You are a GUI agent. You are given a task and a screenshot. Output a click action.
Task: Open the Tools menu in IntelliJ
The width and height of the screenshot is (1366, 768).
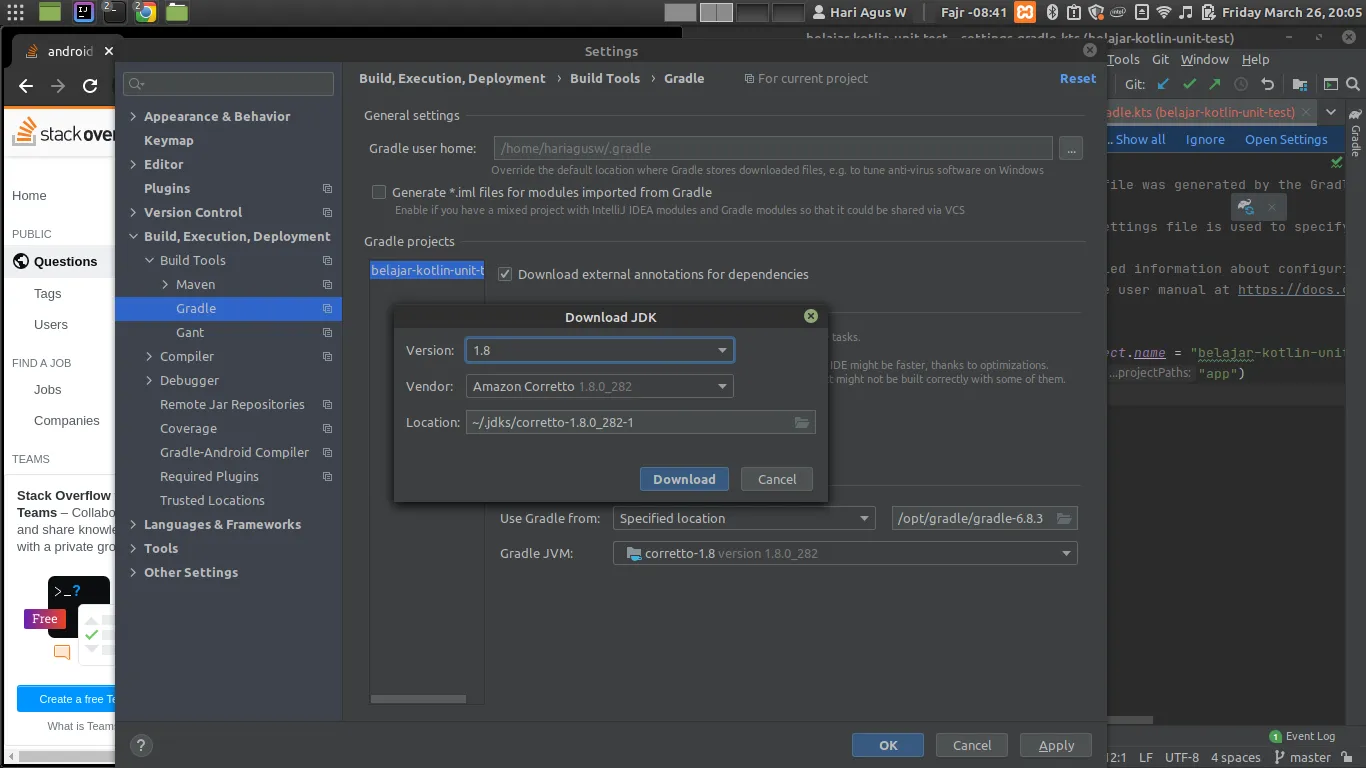[1123, 59]
